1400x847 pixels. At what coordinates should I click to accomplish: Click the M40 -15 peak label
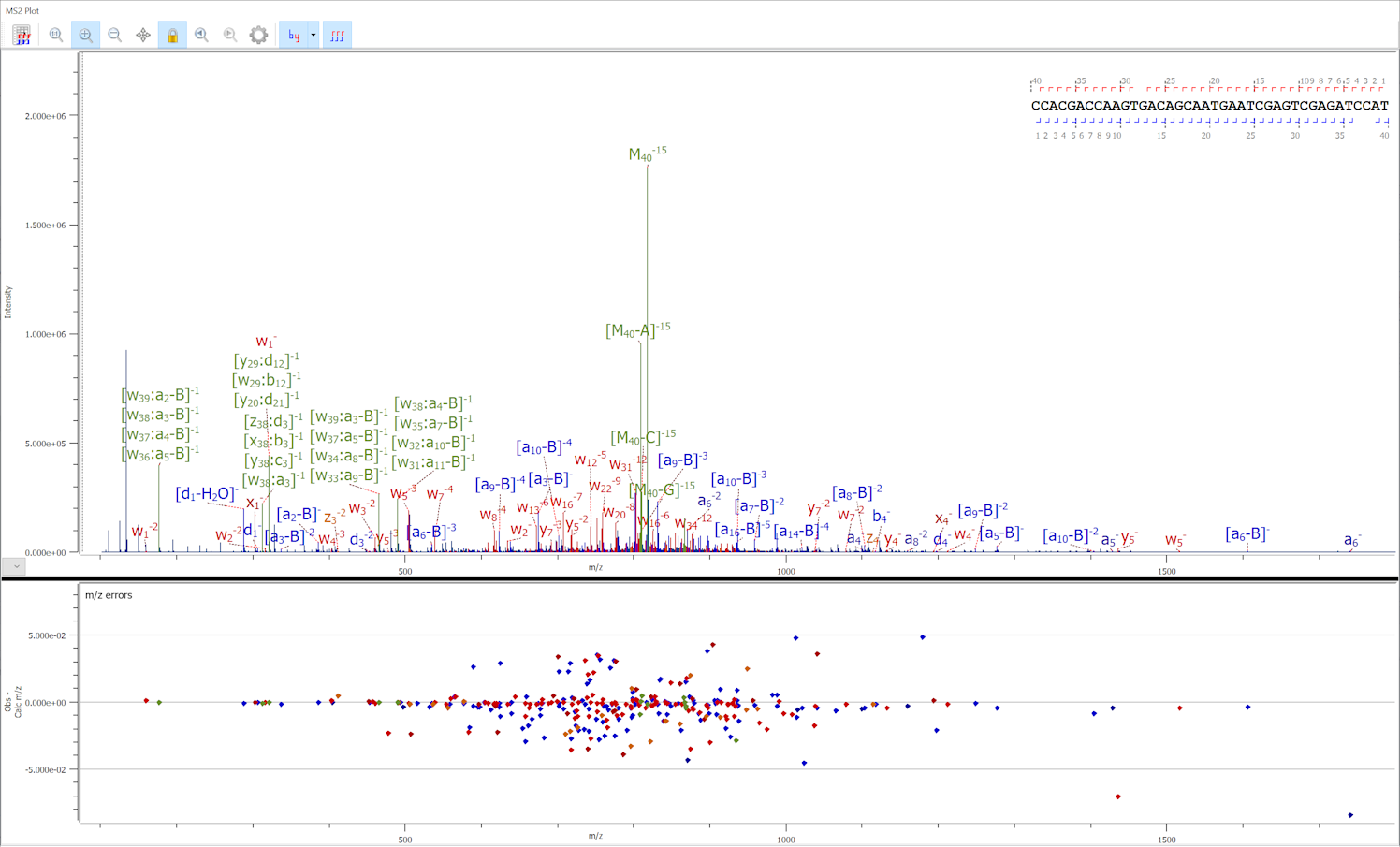[x=647, y=154]
